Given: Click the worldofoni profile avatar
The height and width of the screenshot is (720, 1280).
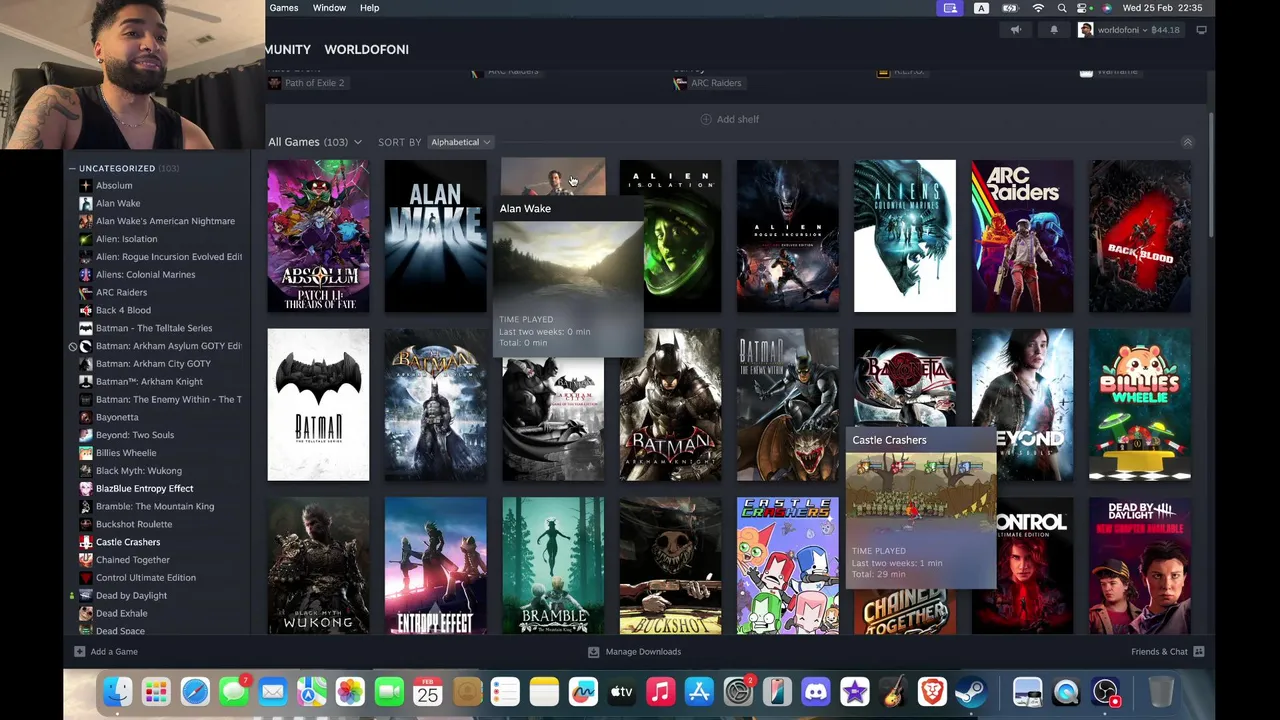Looking at the screenshot, I should 1085,30.
